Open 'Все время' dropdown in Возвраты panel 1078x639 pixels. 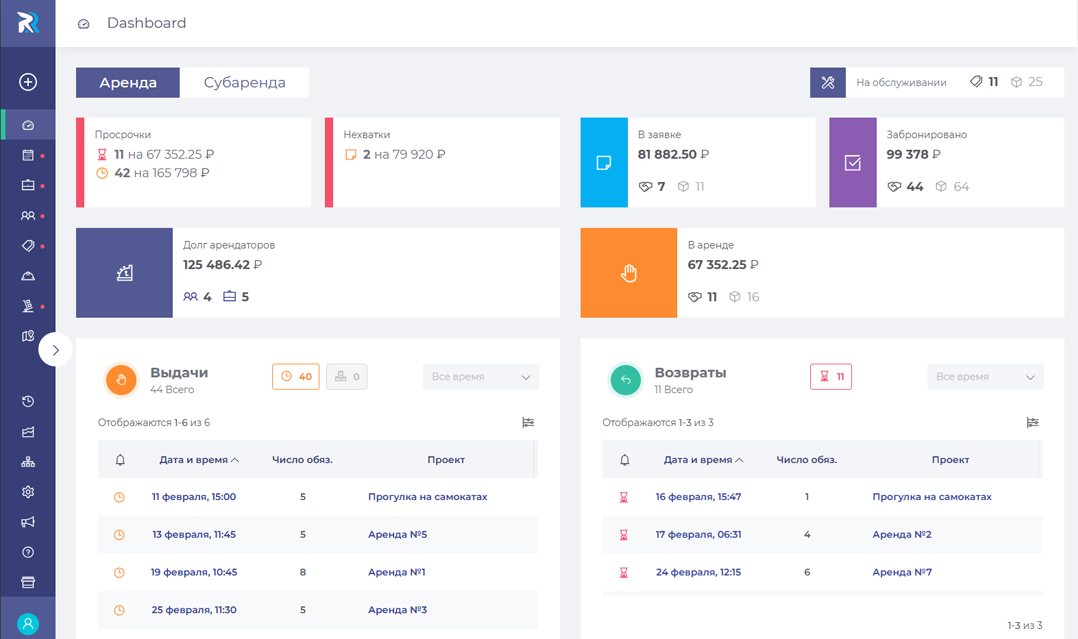[984, 377]
